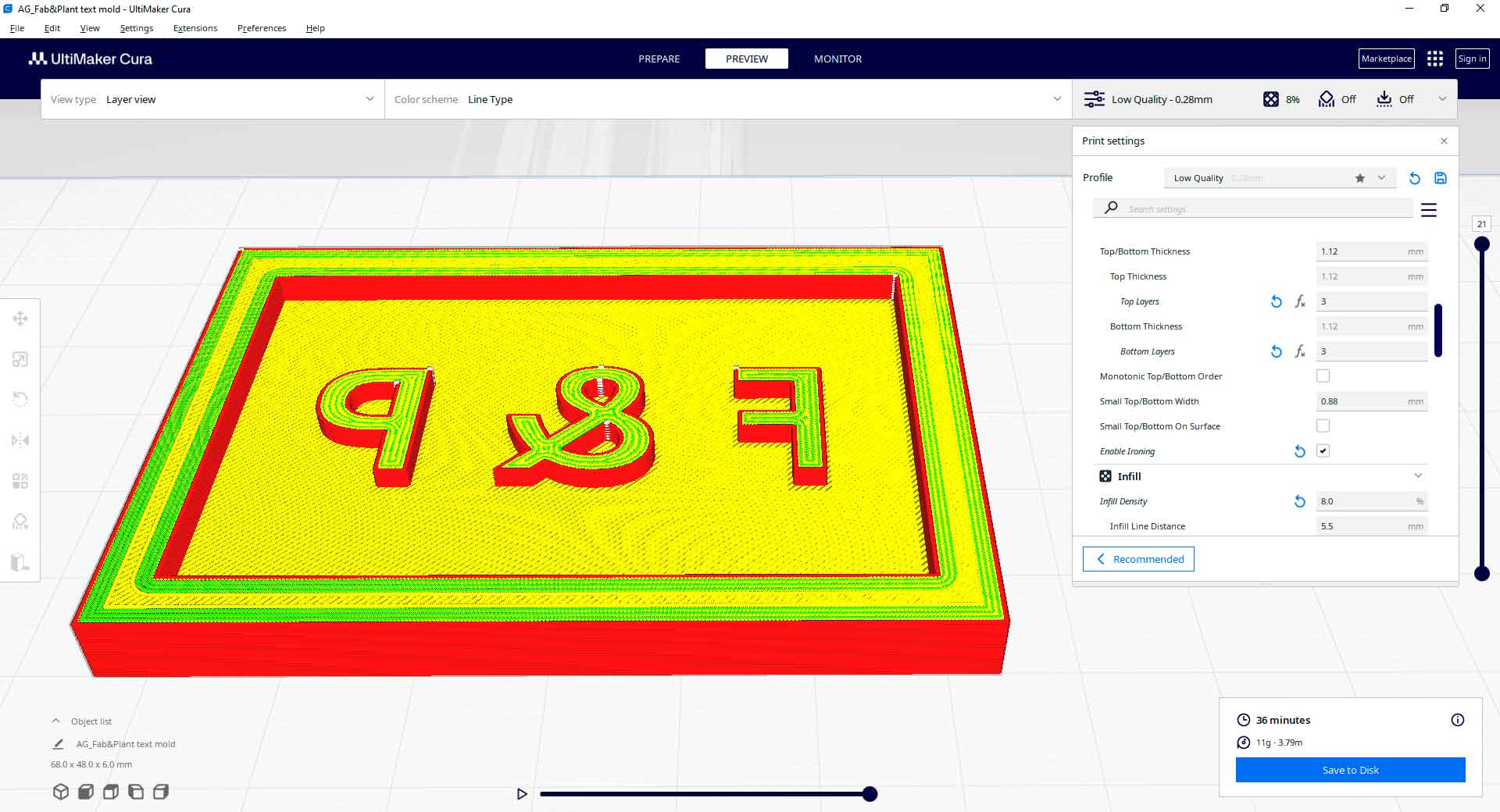Open settings visibility hamburger menu
Screen dimensions: 1500x812
coord(1429,210)
